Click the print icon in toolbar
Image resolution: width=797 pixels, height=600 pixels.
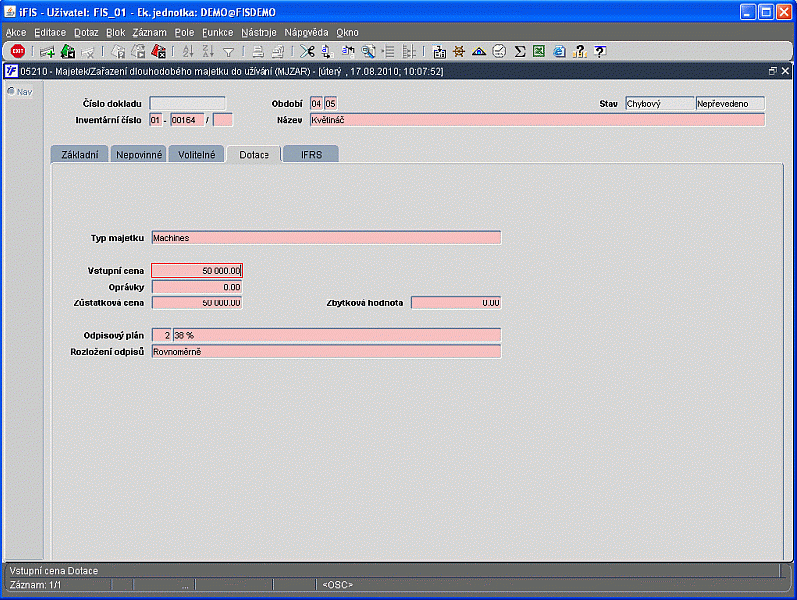coord(258,51)
